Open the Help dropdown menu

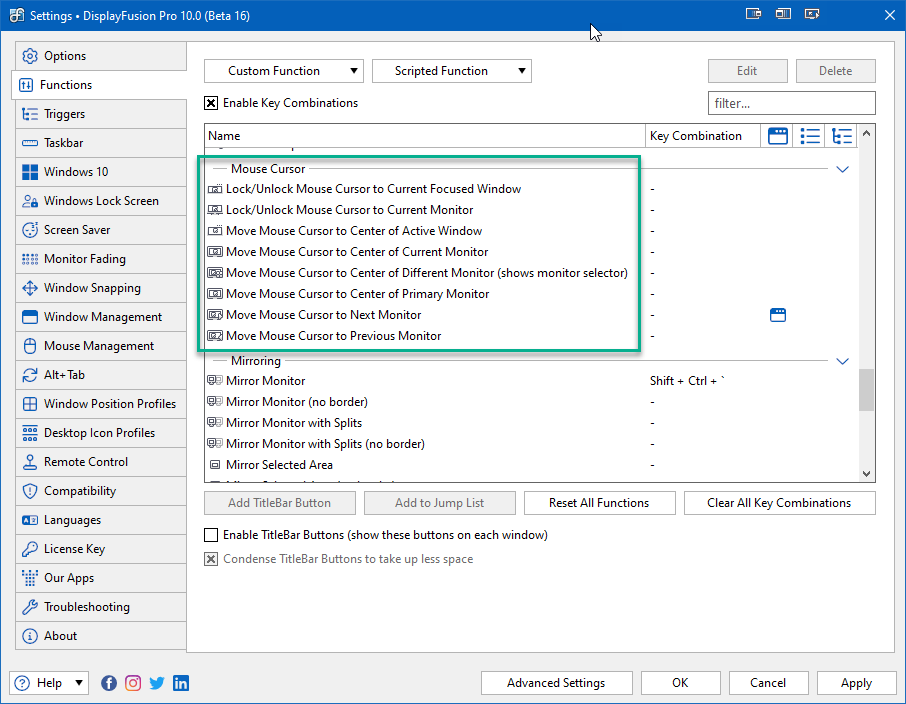49,683
